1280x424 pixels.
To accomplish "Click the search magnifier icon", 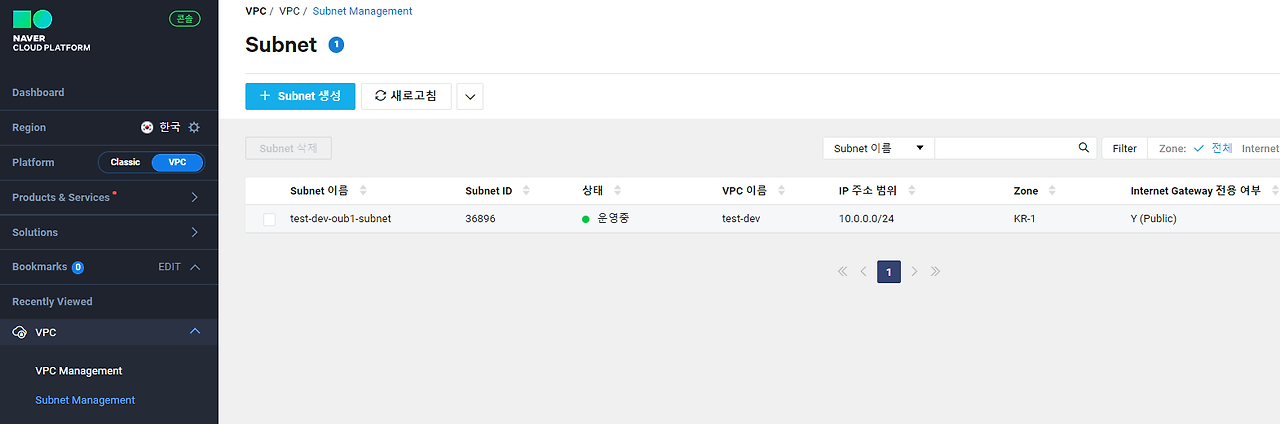I will pos(1084,148).
